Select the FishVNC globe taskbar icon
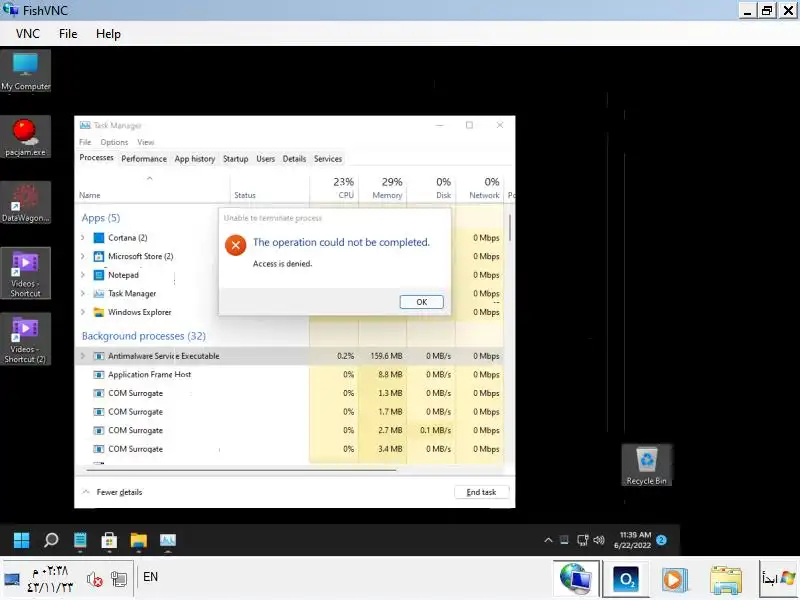 coord(577,579)
